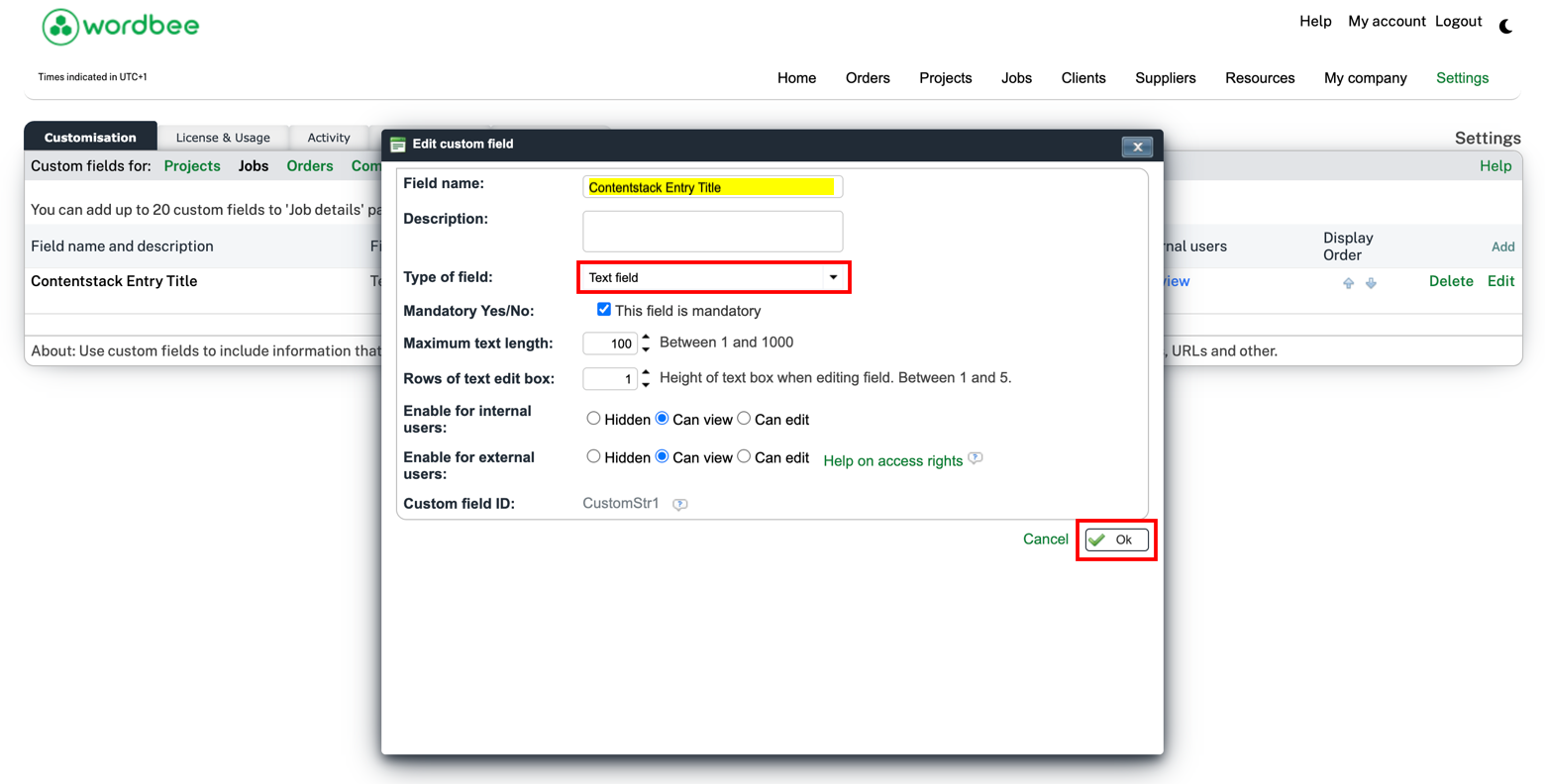Click the top Help link

[x=1315, y=22]
